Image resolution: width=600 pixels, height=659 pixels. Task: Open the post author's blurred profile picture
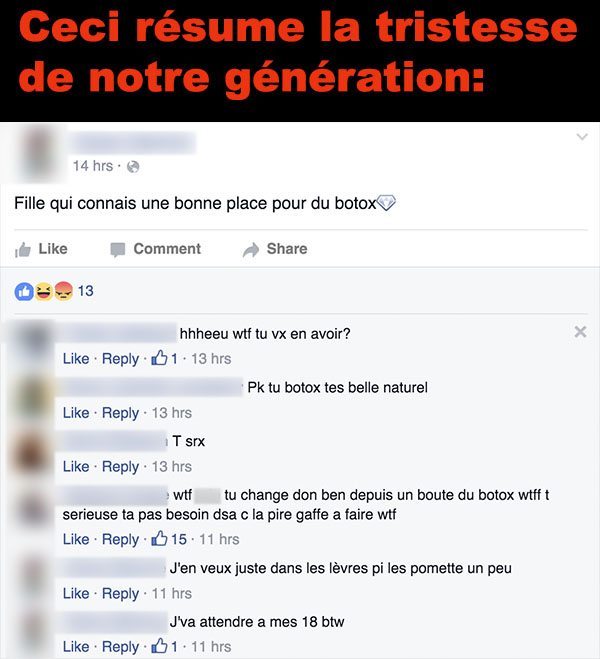coord(39,153)
